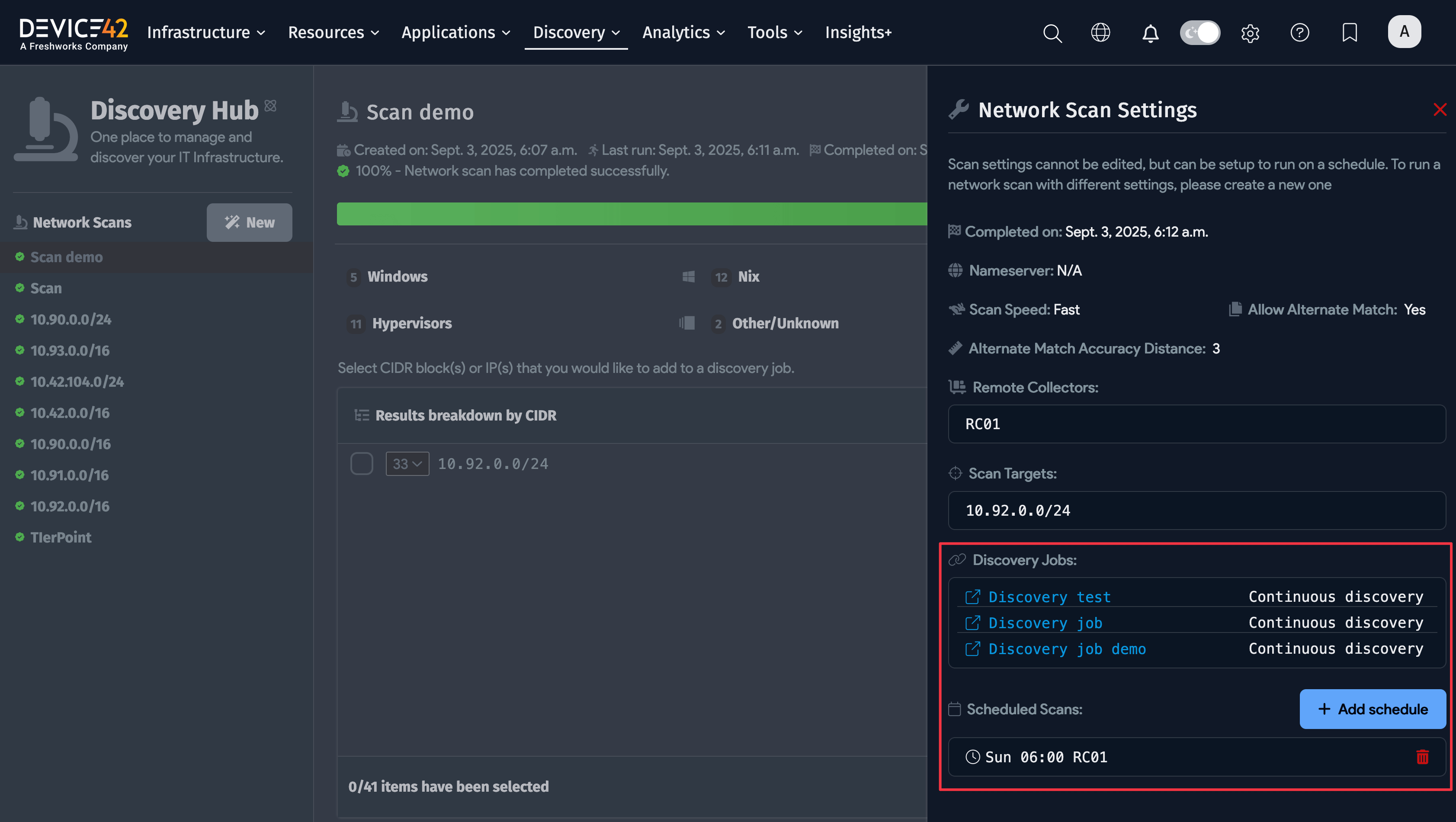Open the Insights+ menu item
The width and height of the screenshot is (1456, 822).
(x=858, y=32)
